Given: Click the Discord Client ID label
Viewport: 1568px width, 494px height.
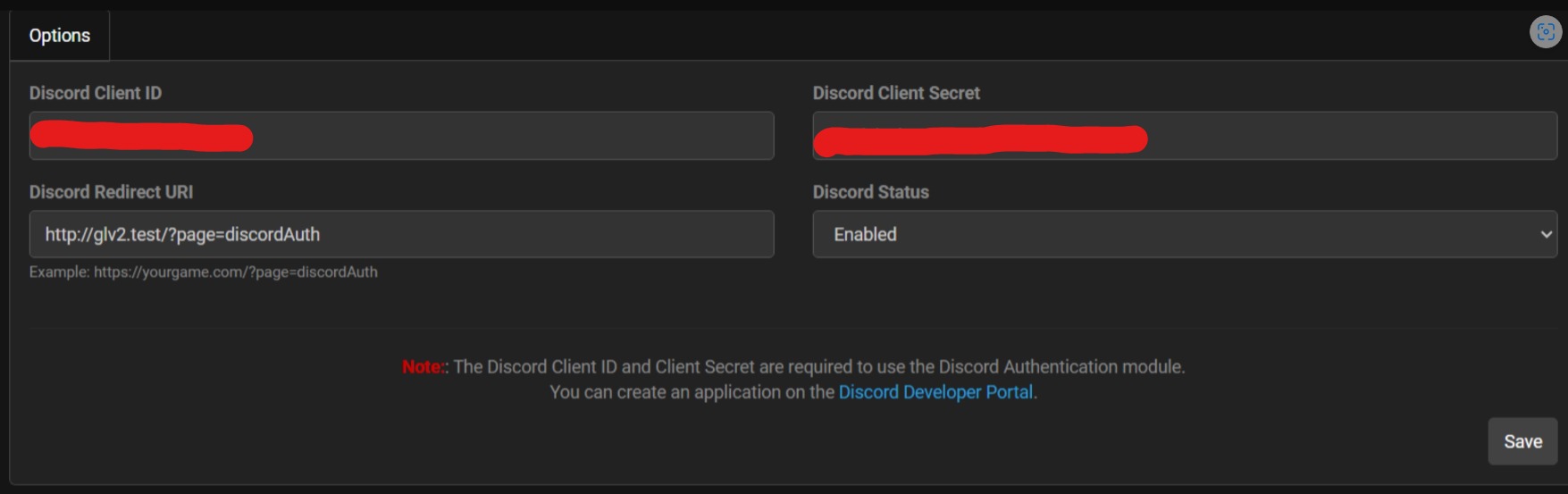Looking at the screenshot, I should (x=96, y=93).
